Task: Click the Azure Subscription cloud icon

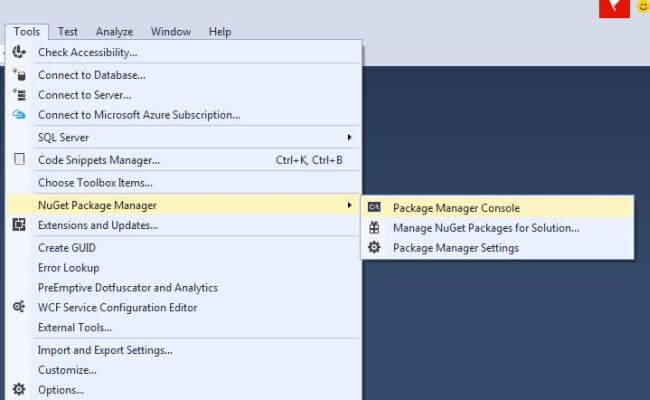Action: (x=19, y=115)
